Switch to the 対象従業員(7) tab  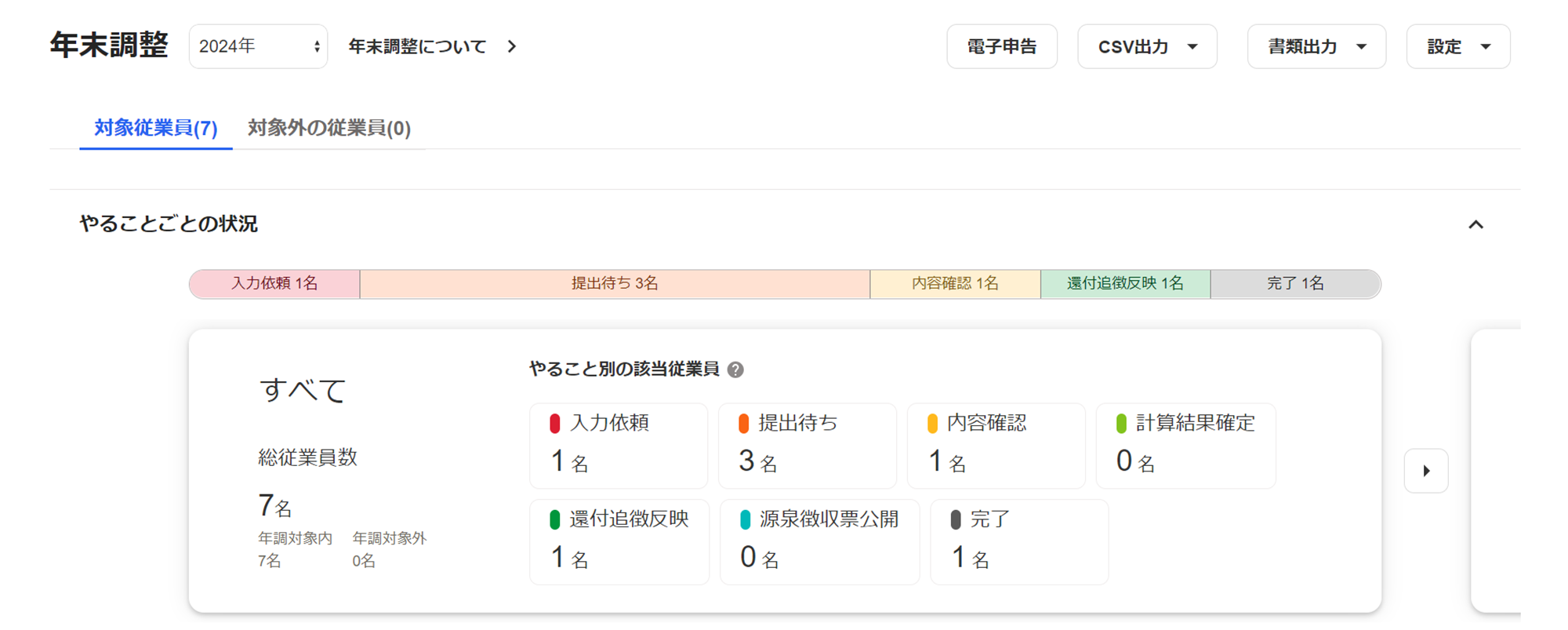click(156, 128)
